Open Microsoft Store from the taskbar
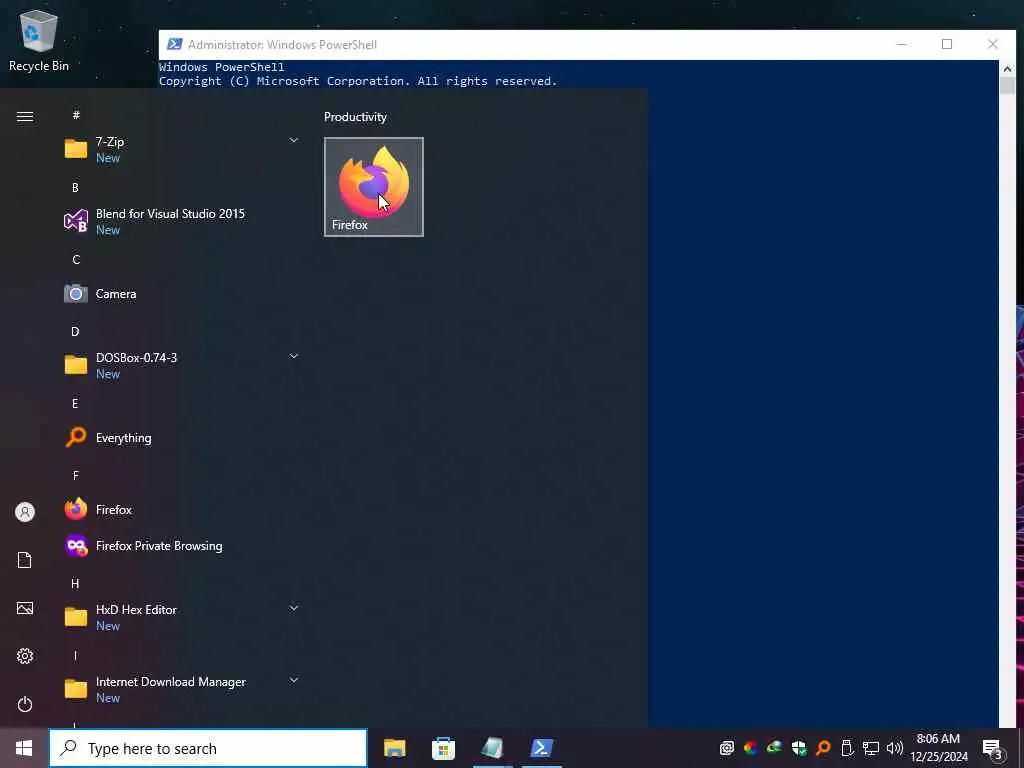 tap(443, 748)
